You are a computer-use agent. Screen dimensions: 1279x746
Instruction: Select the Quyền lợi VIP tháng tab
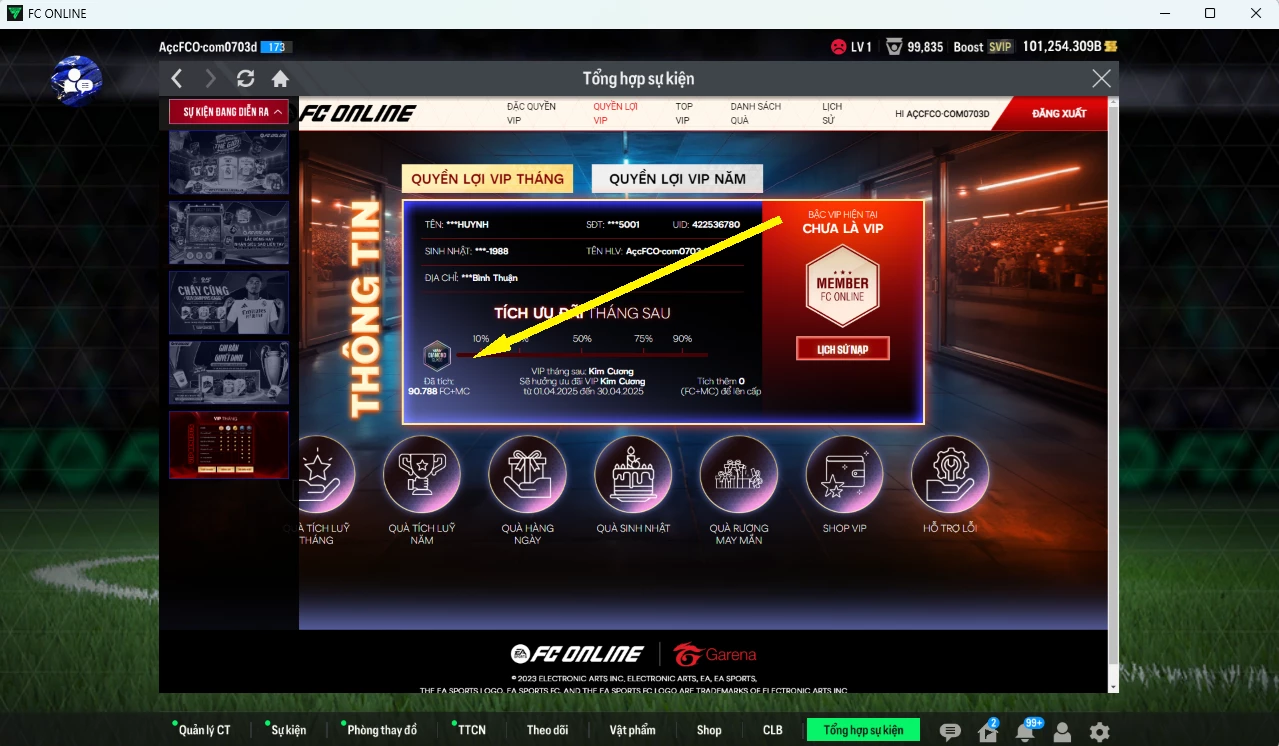tap(487, 179)
